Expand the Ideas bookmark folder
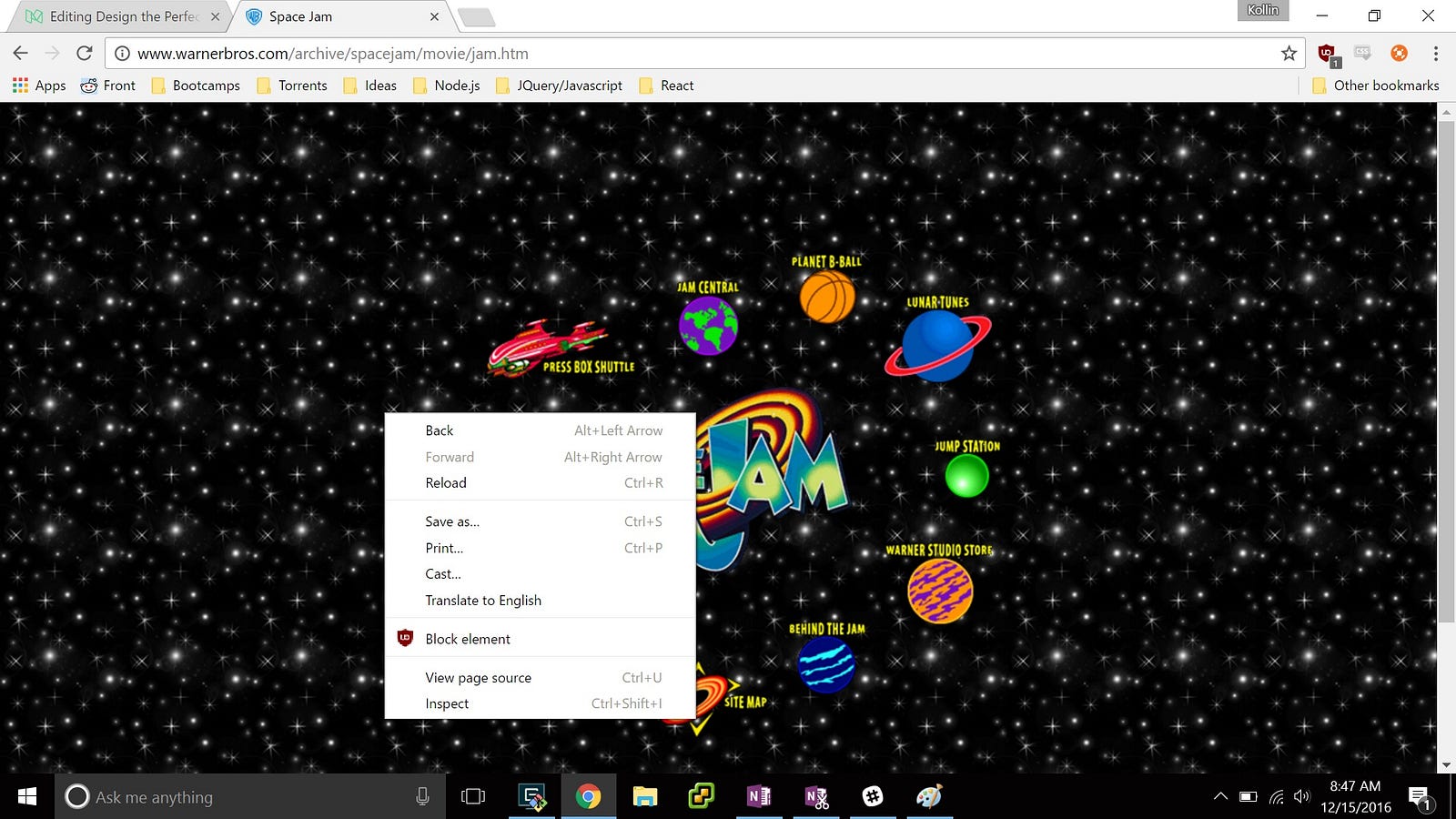This screenshot has width=1456, height=819. tap(369, 86)
